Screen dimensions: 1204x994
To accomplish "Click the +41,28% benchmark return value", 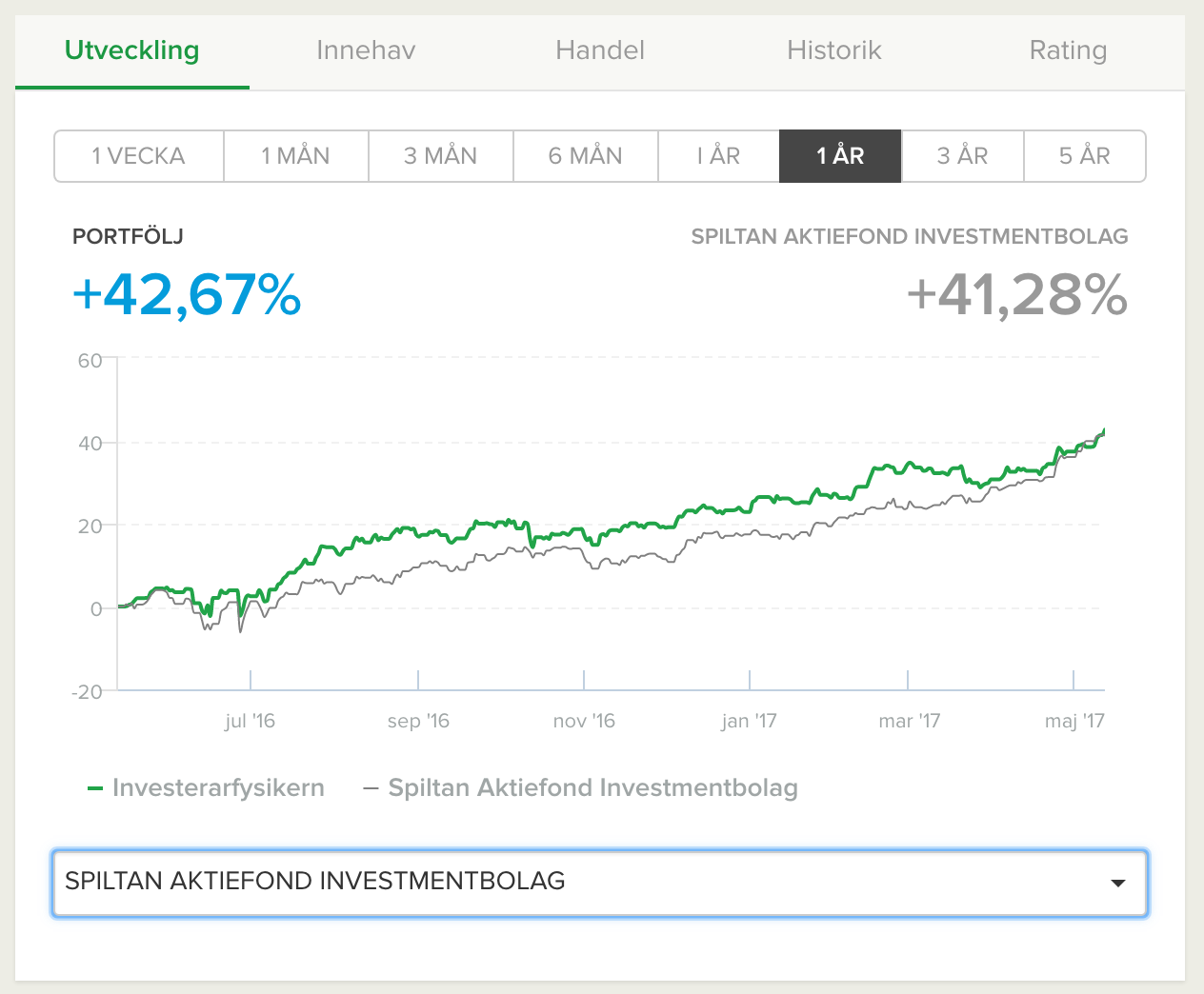I will 1017,295.
